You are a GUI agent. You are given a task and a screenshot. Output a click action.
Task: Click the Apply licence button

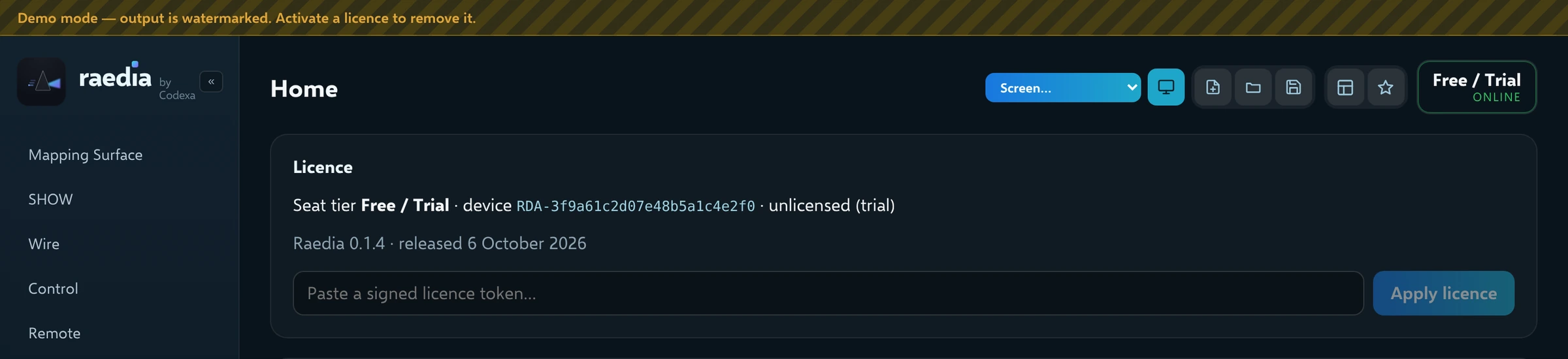click(1443, 293)
